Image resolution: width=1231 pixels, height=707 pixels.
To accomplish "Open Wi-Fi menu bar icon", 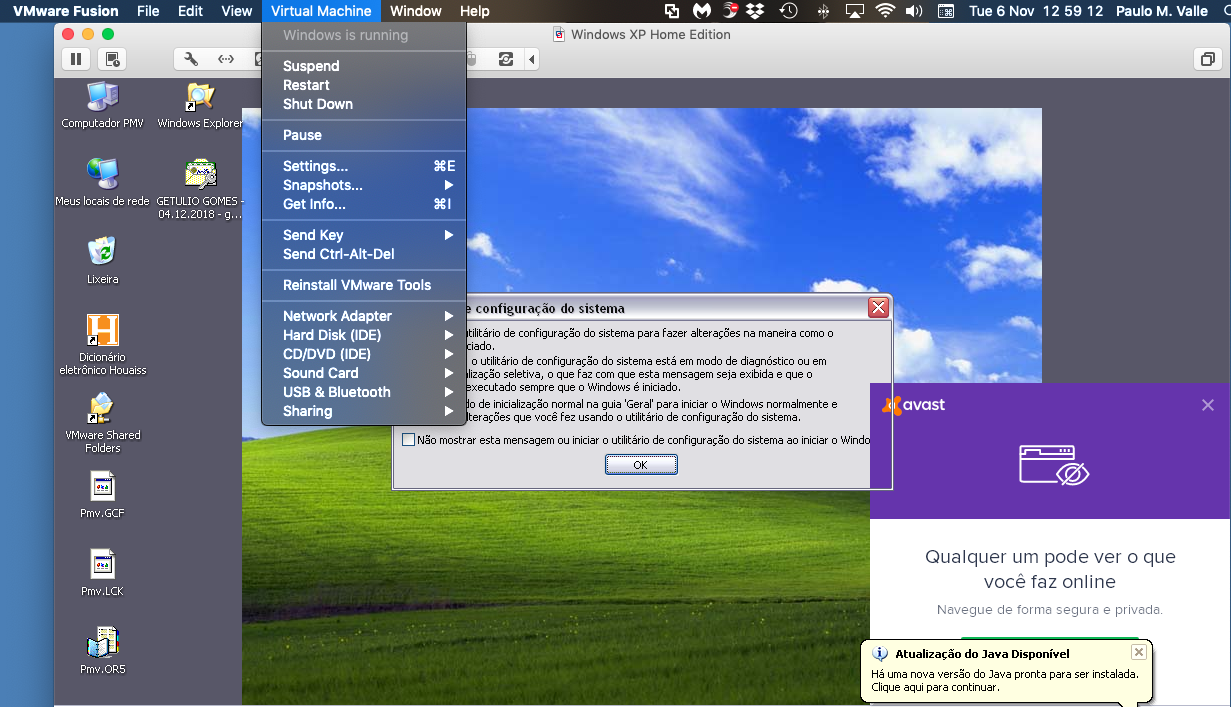I will [x=885, y=11].
